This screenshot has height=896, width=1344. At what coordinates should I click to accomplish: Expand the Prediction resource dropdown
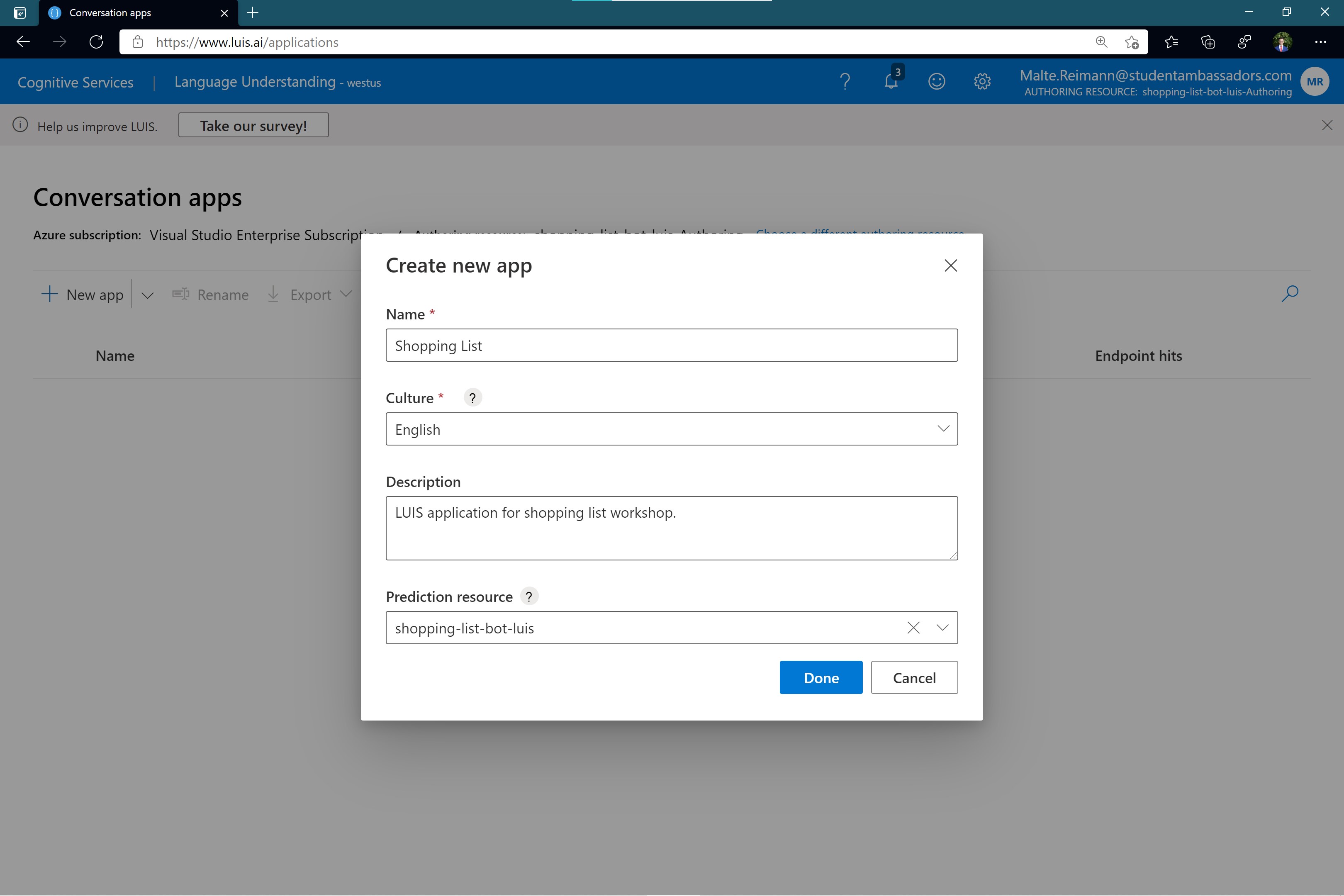942,628
